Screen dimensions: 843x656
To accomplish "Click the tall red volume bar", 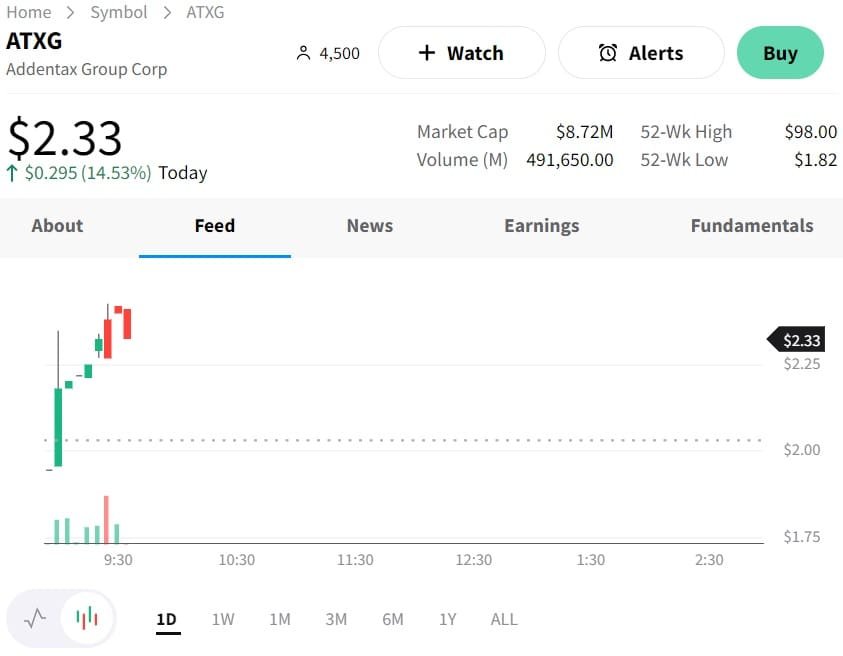I will tap(106, 519).
